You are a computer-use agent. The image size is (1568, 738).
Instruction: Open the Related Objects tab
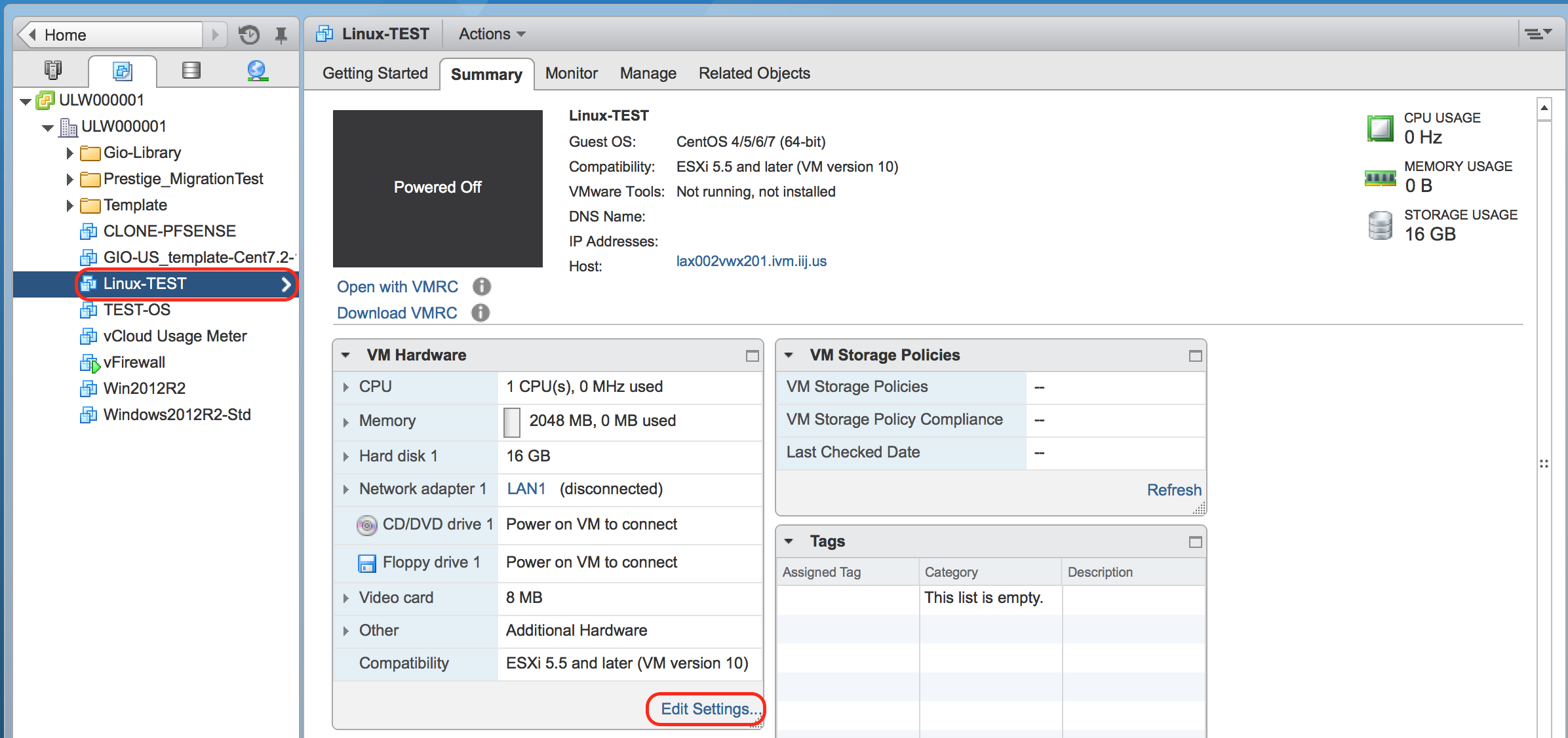754,73
